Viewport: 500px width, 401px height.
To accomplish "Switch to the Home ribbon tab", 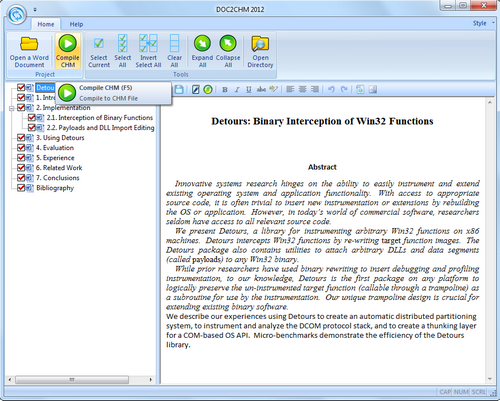I will [46, 24].
